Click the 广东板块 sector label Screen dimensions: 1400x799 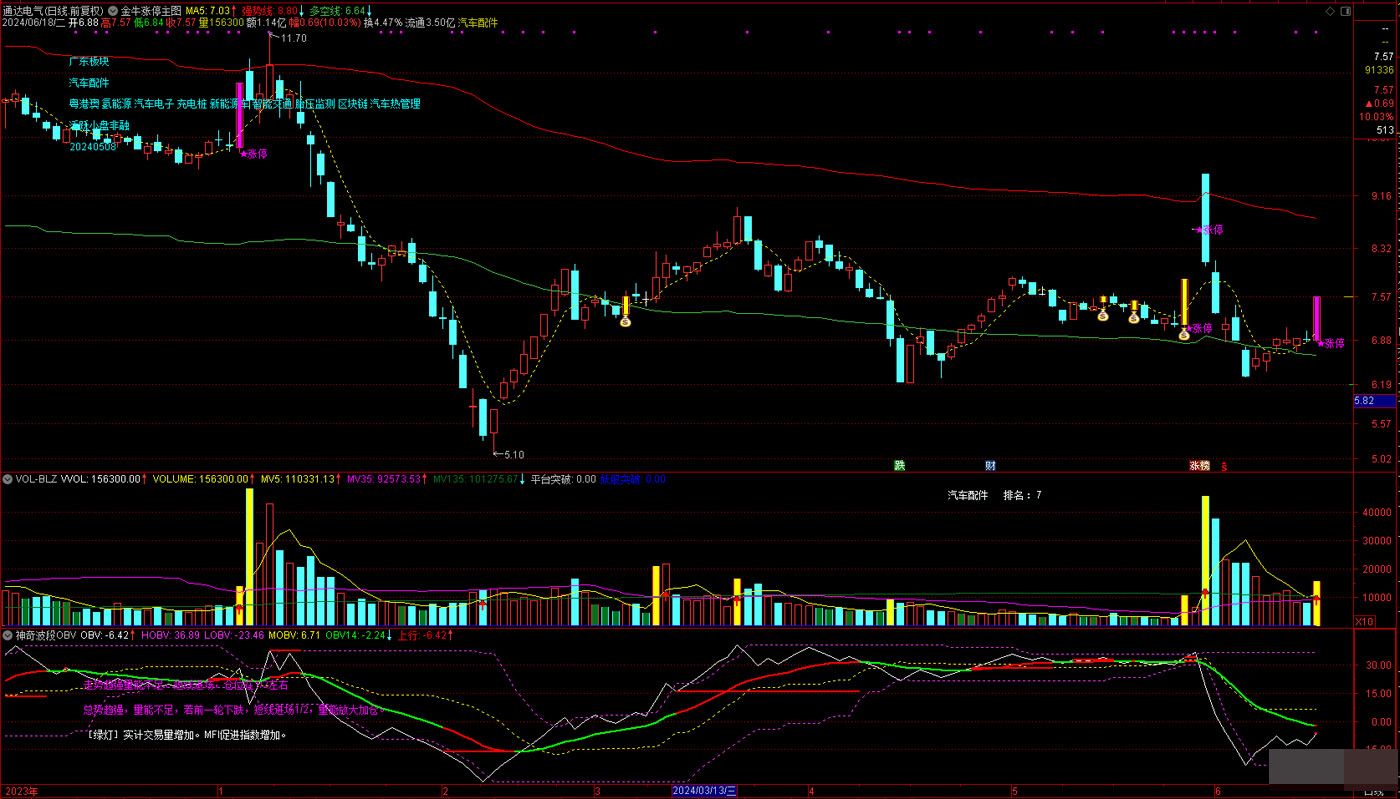[x=89, y=62]
